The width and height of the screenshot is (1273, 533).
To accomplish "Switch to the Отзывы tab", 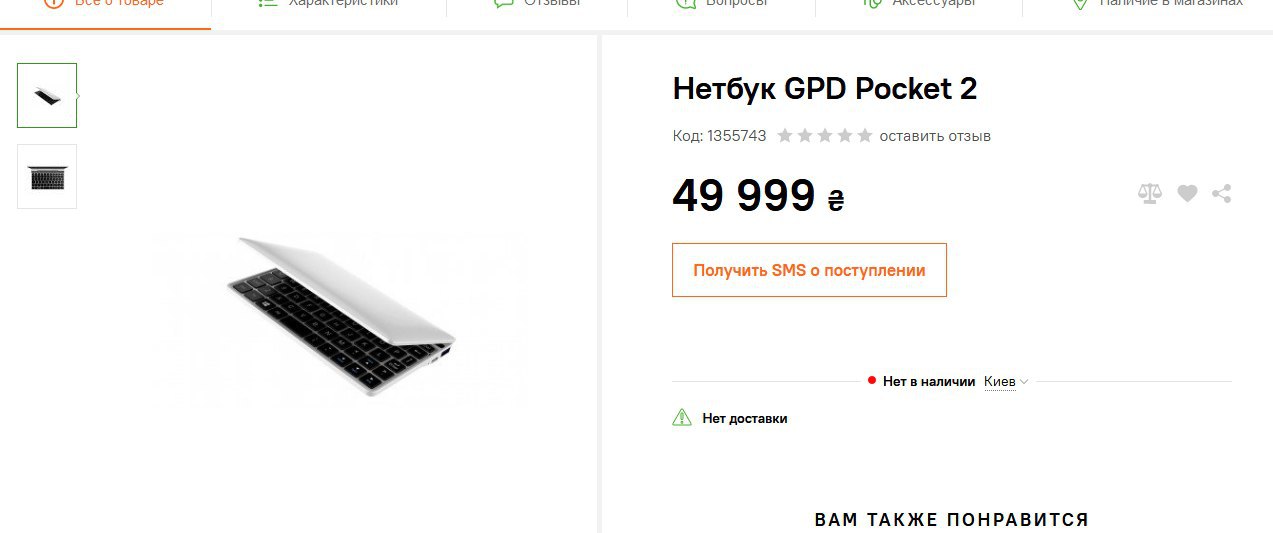I will click(x=537, y=4).
